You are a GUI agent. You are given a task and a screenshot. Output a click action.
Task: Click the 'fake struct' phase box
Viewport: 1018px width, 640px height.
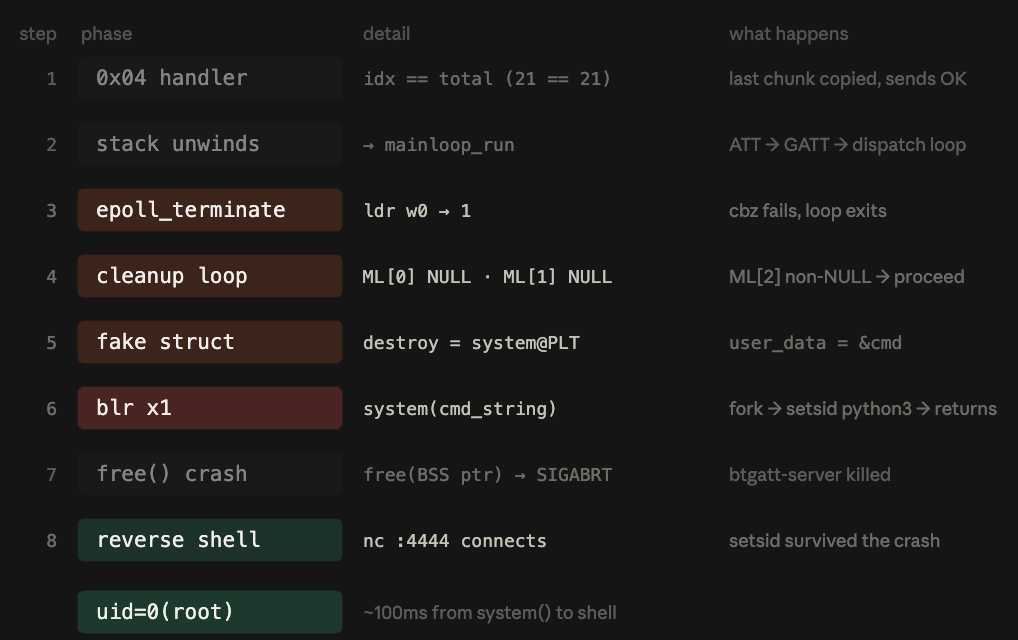point(210,342)
